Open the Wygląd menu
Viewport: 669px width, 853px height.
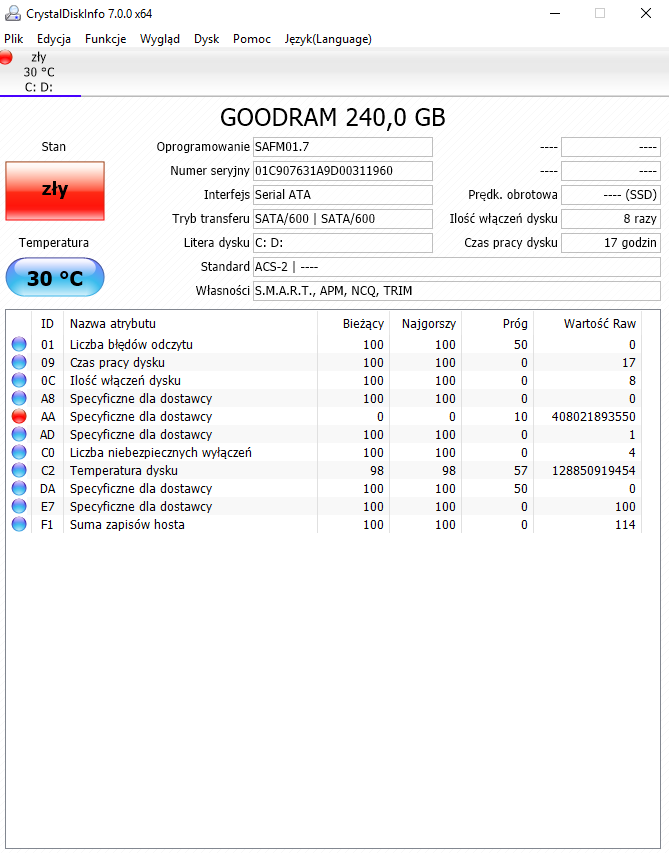(160, 39)
